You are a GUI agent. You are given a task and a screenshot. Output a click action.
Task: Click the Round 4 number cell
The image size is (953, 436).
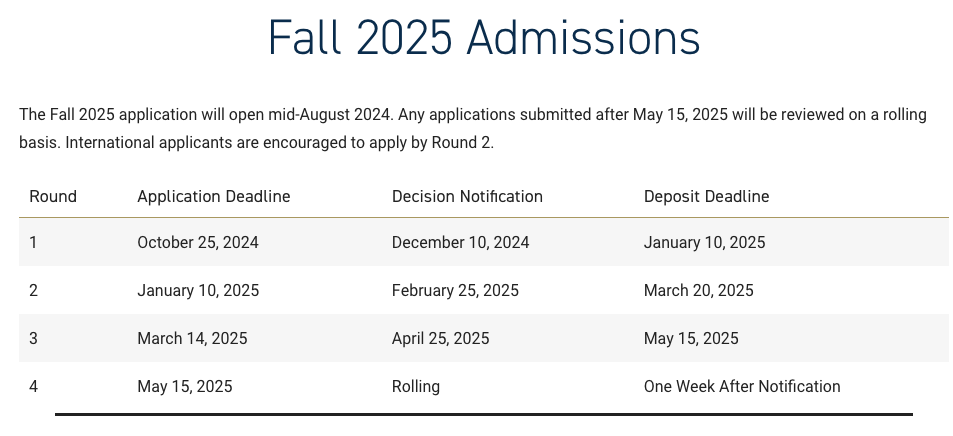point(33,386)
